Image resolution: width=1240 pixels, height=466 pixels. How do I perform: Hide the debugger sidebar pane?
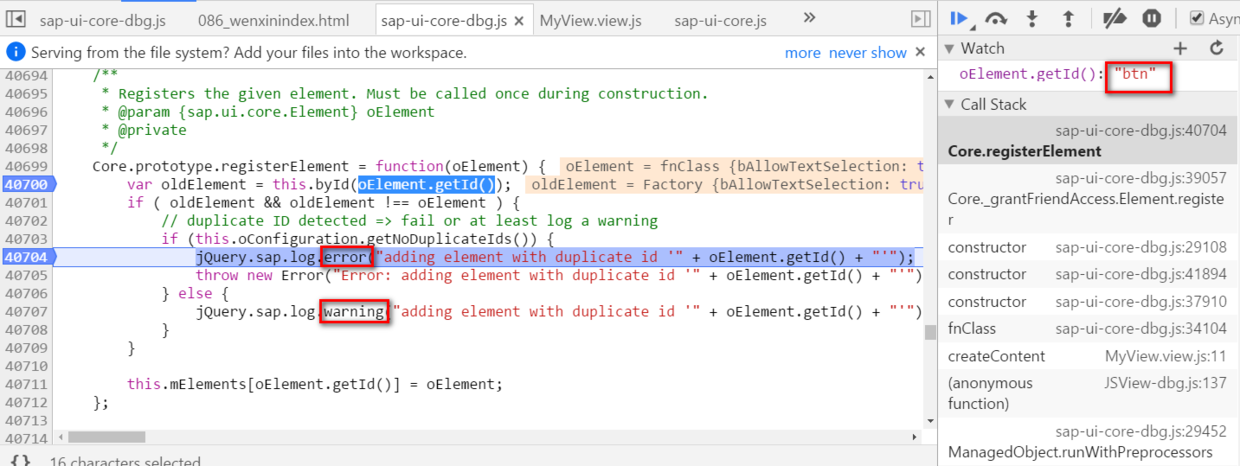click(x=920, y=19)
